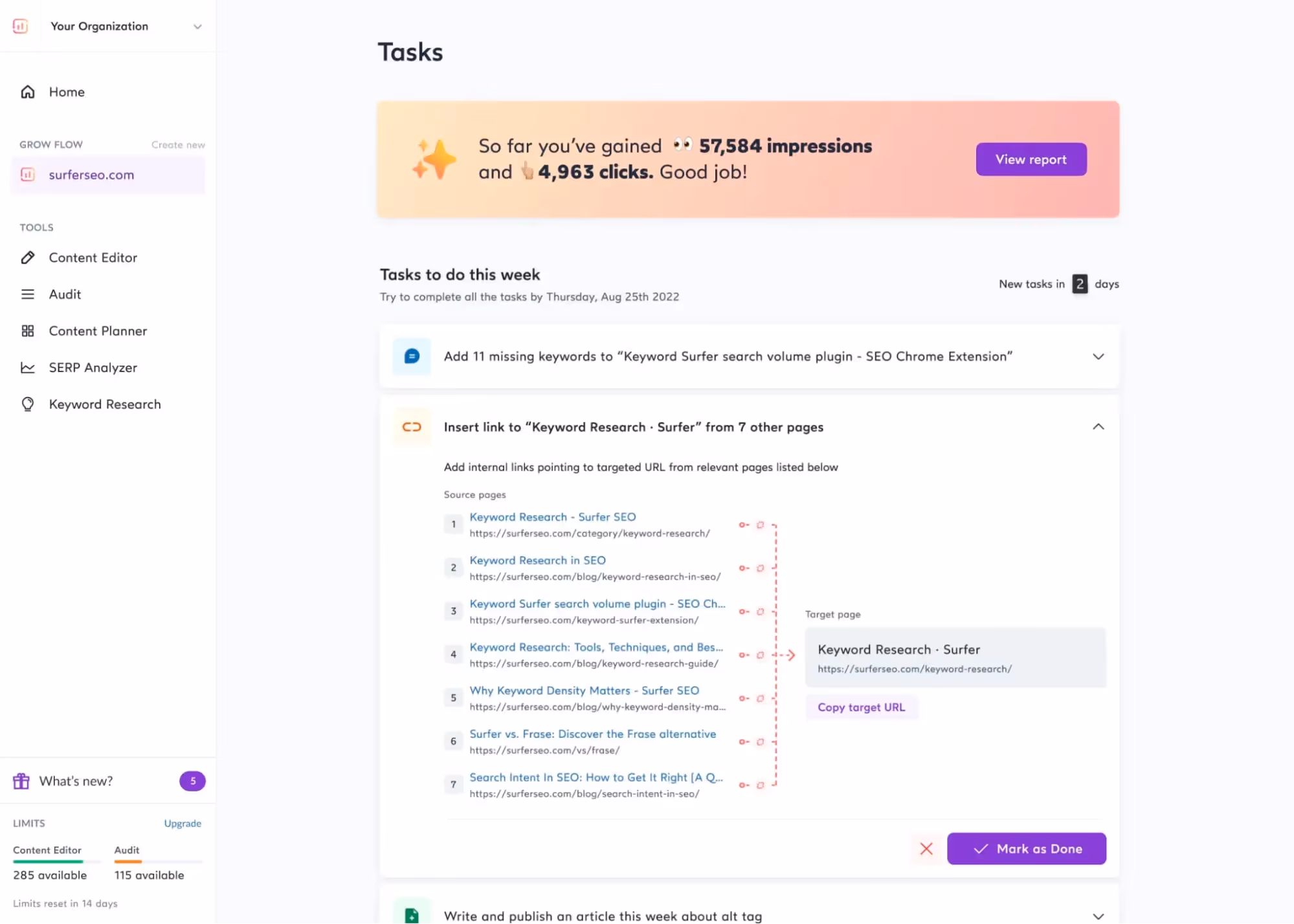Open the Audit tool
The image size is (1294, 924).
click(65, 294)
